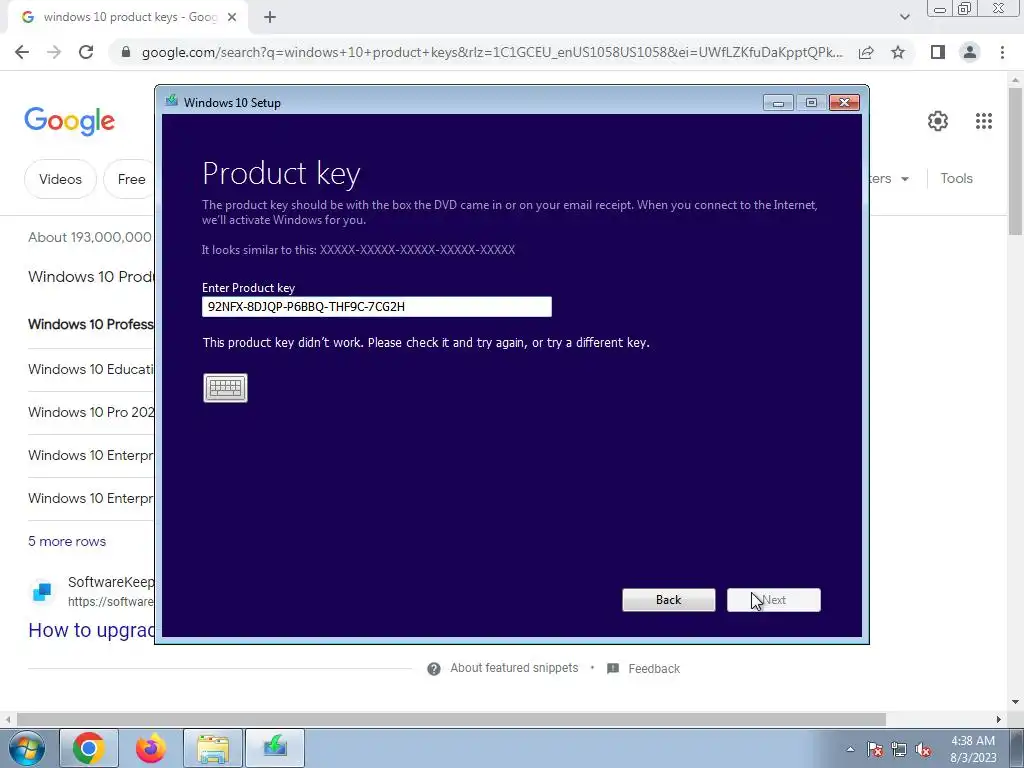
Task: Click the lock icon in address bar
Action: (x=126, y=52)
